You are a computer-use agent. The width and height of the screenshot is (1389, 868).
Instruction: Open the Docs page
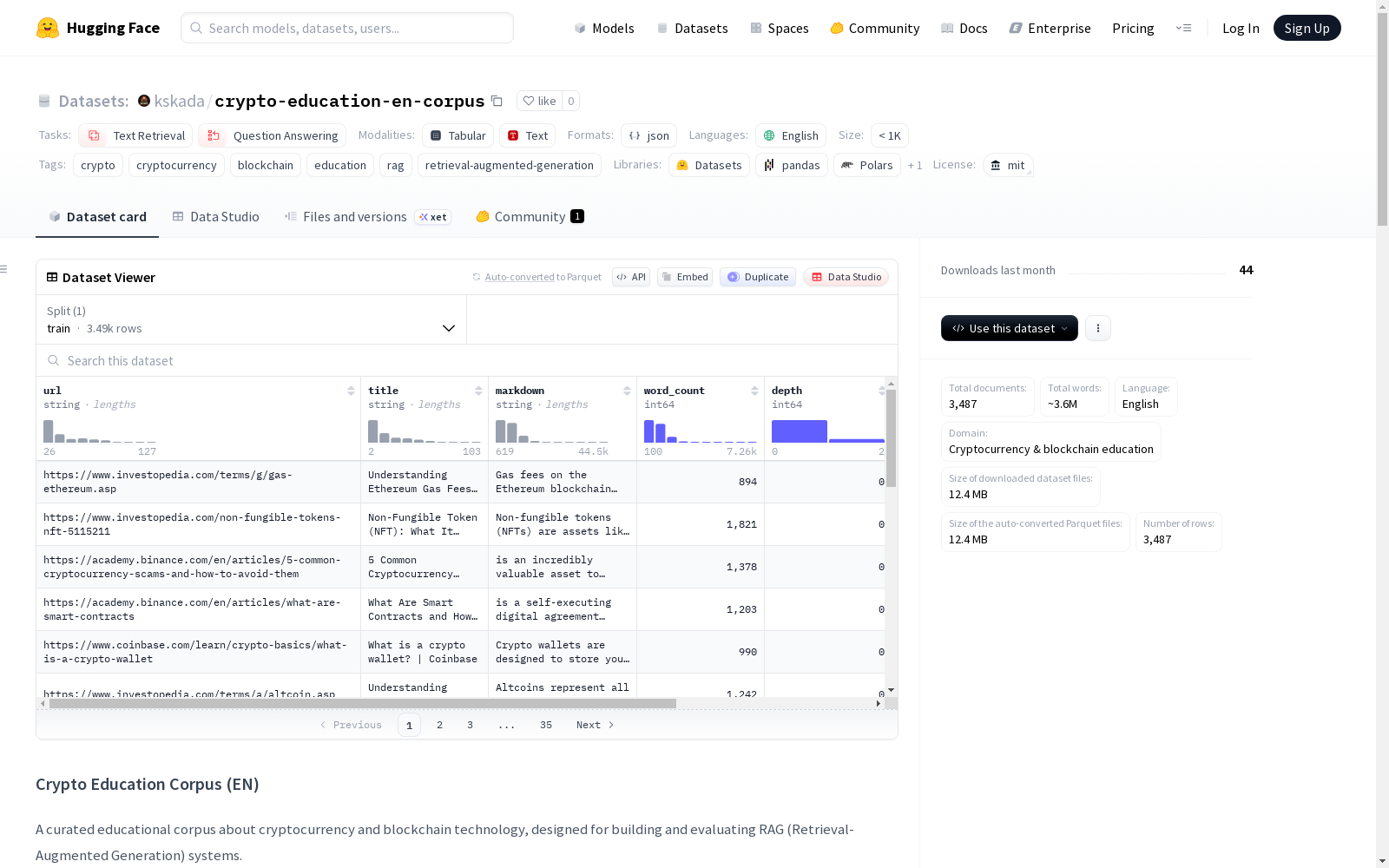964,28
